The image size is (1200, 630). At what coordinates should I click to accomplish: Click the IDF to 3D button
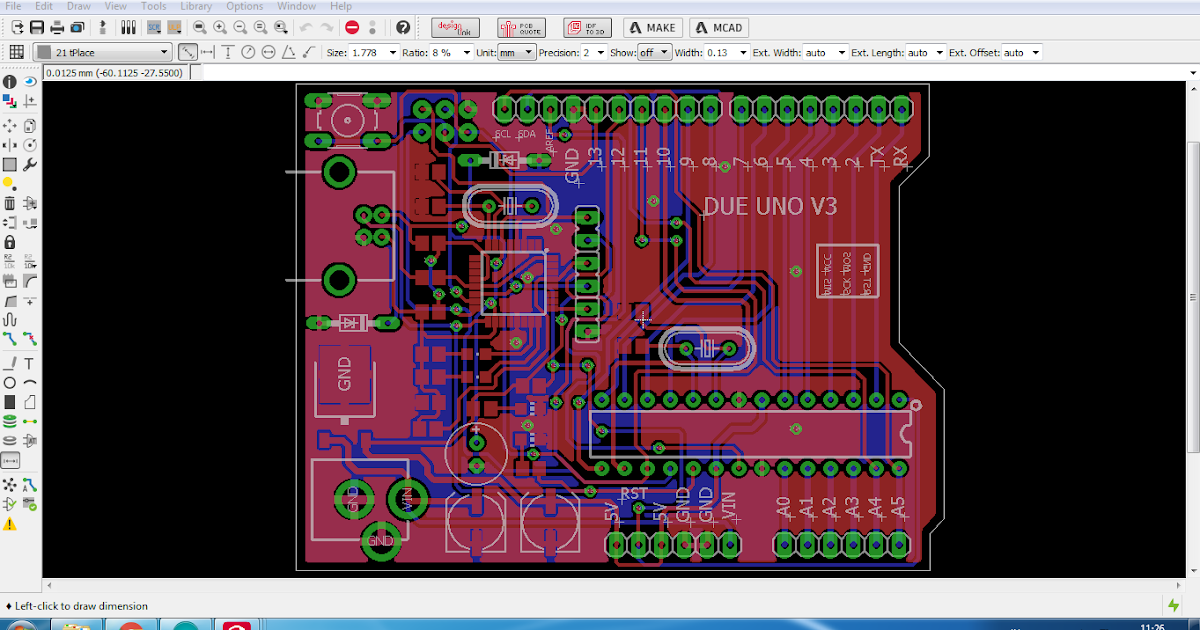(x=587, y=28)
